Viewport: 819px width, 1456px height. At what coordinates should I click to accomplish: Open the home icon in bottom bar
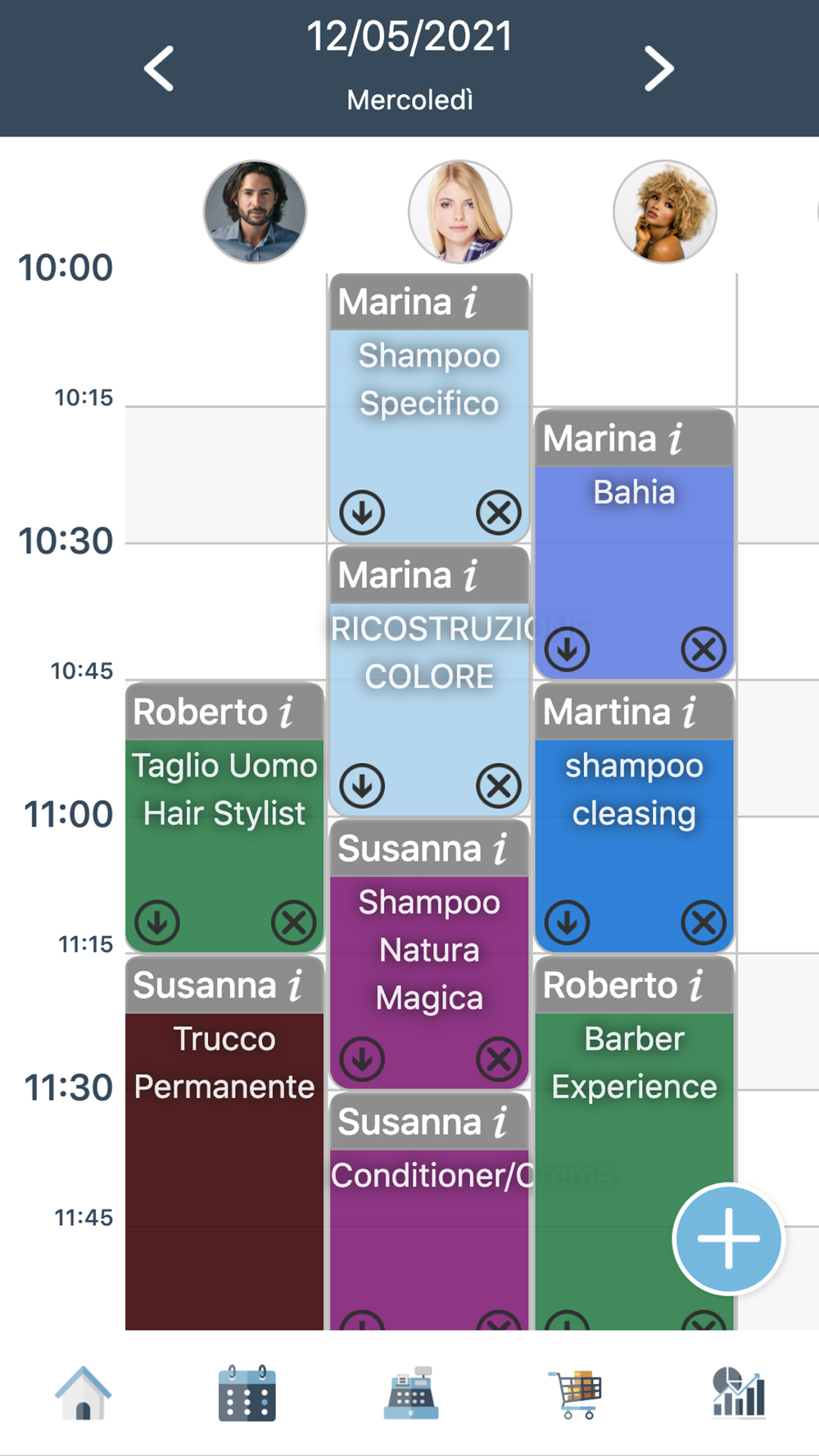(x=83, y=1393)
